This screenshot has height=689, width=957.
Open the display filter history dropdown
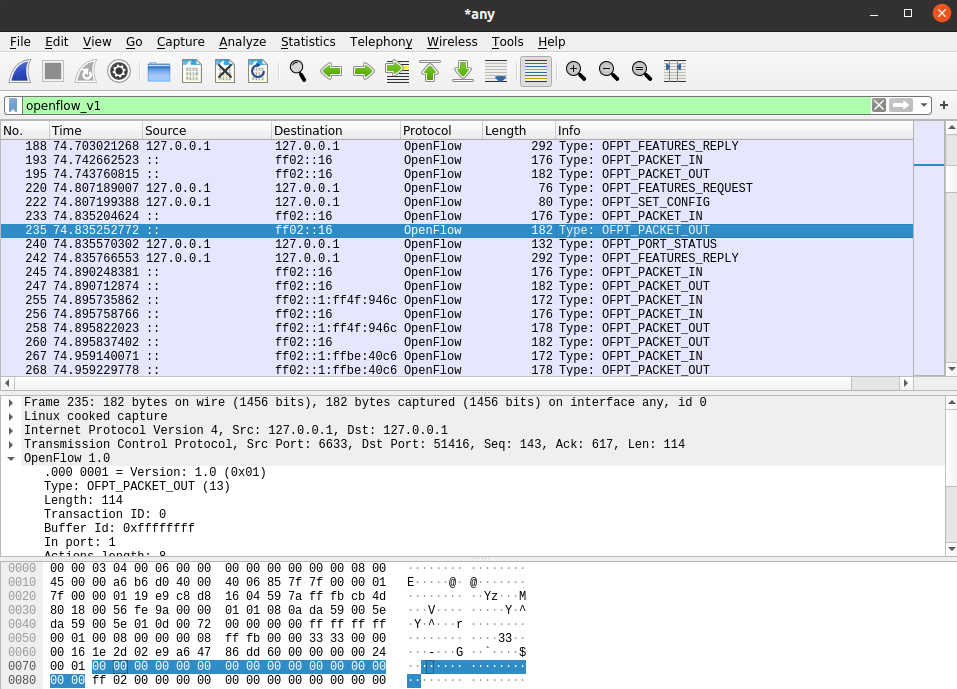pos(925,105)
